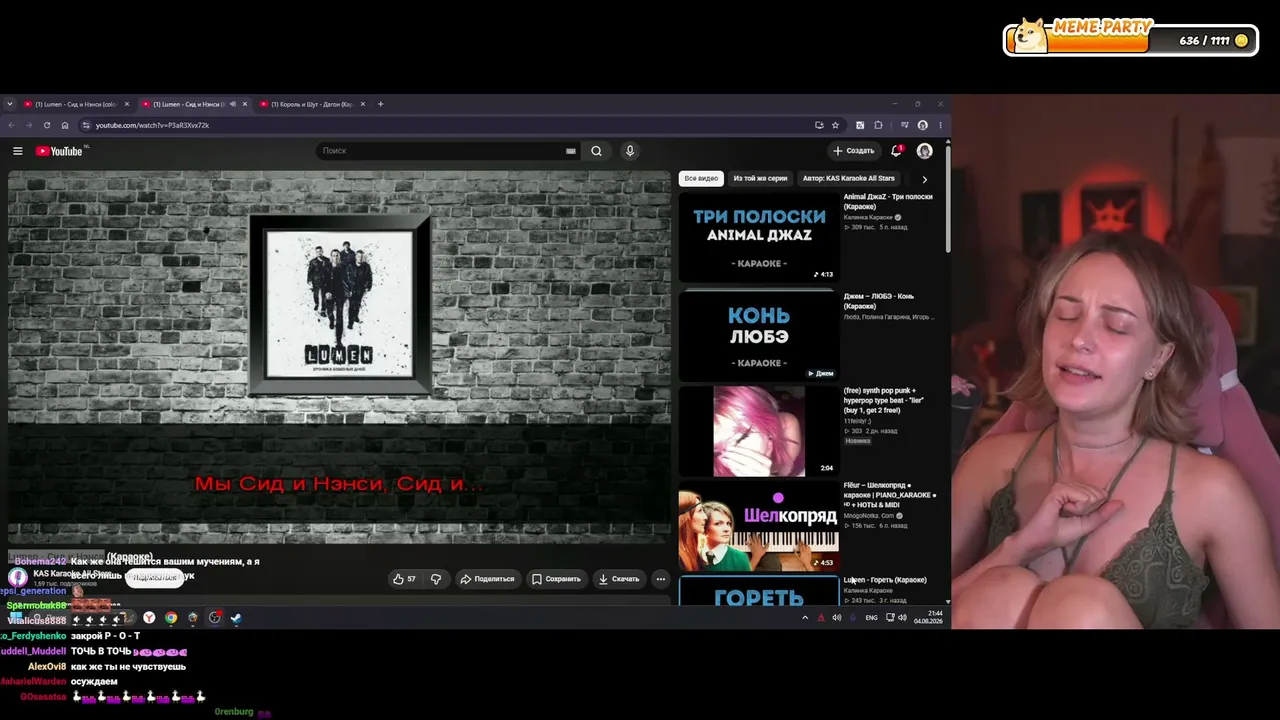1280x720 pixels.
Task: Open the system volume speaker icon
Action: click(x=902, y=618)
